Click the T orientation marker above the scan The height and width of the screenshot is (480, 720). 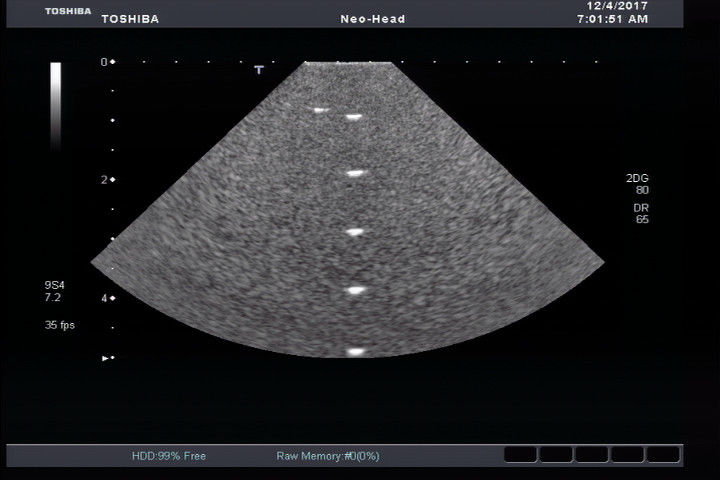coord(259,70)
